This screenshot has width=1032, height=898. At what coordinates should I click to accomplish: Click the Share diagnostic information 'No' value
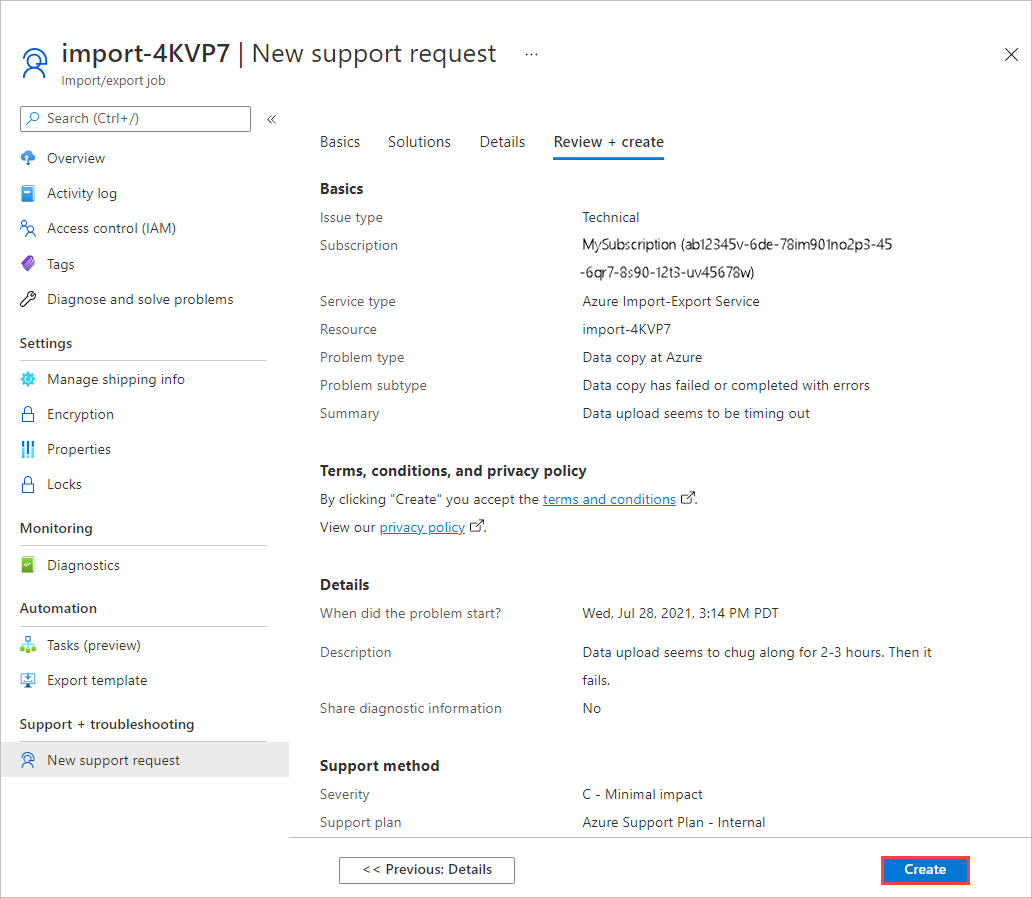[x=591, y=708]
